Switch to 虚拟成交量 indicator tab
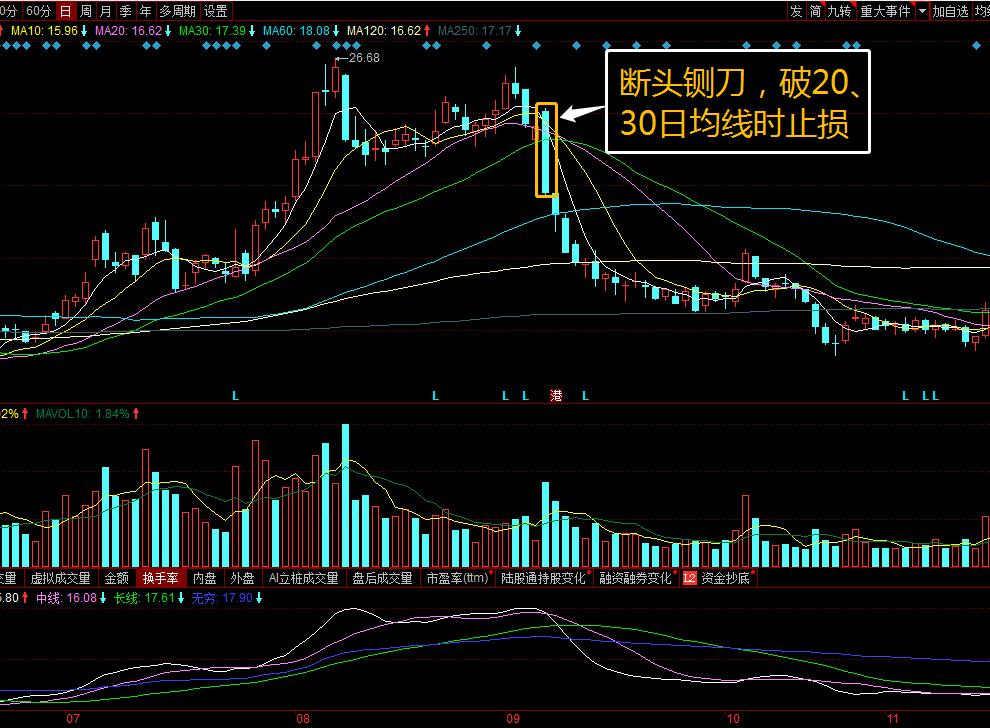 click(61, 578)
